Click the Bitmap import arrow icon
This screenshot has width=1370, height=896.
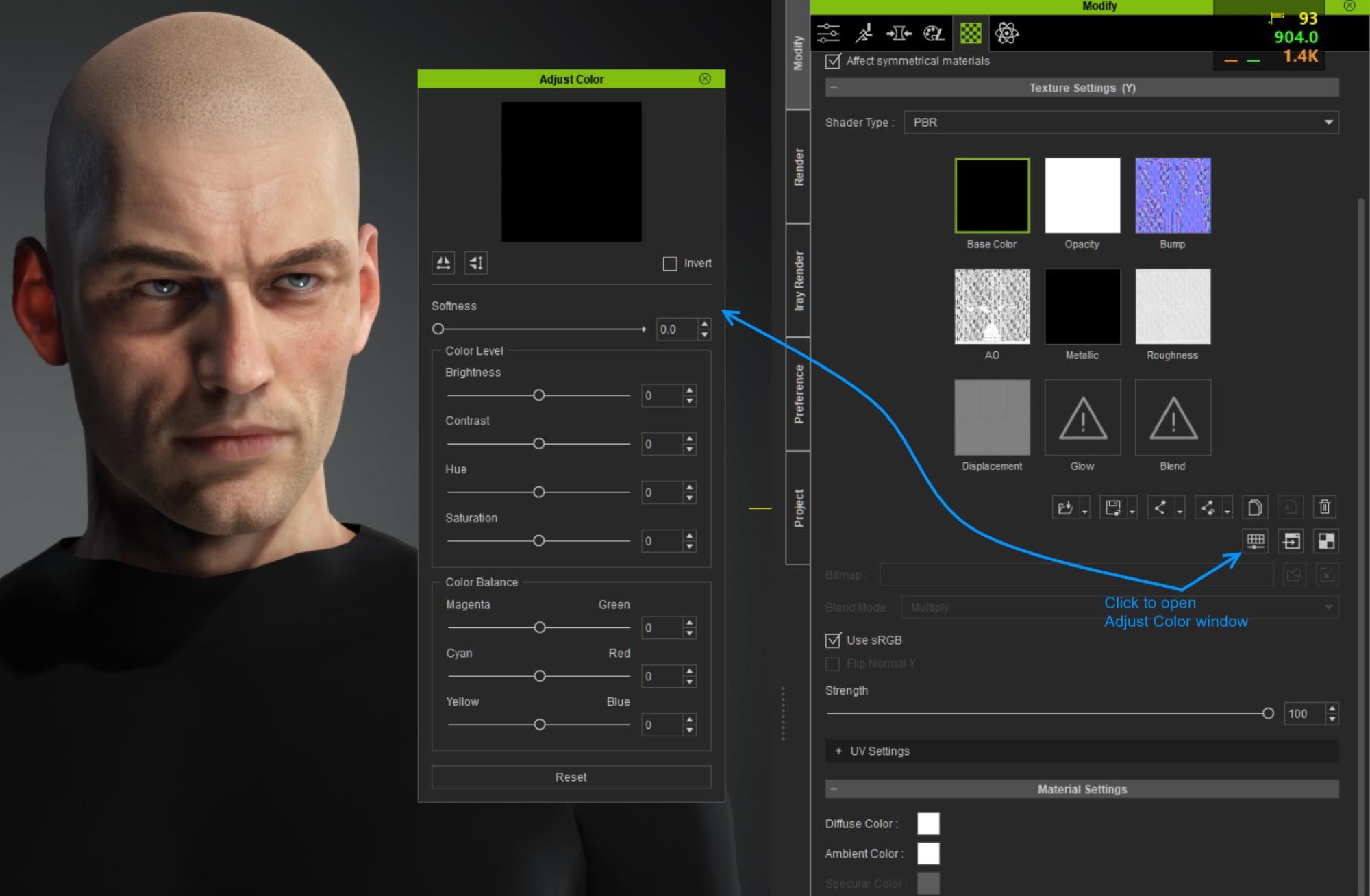pyautogui.click(x=1327, y=575)
